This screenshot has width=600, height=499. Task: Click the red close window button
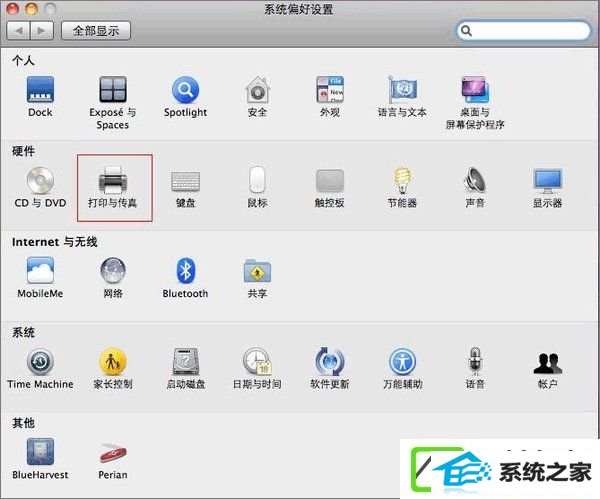(13, 9)
